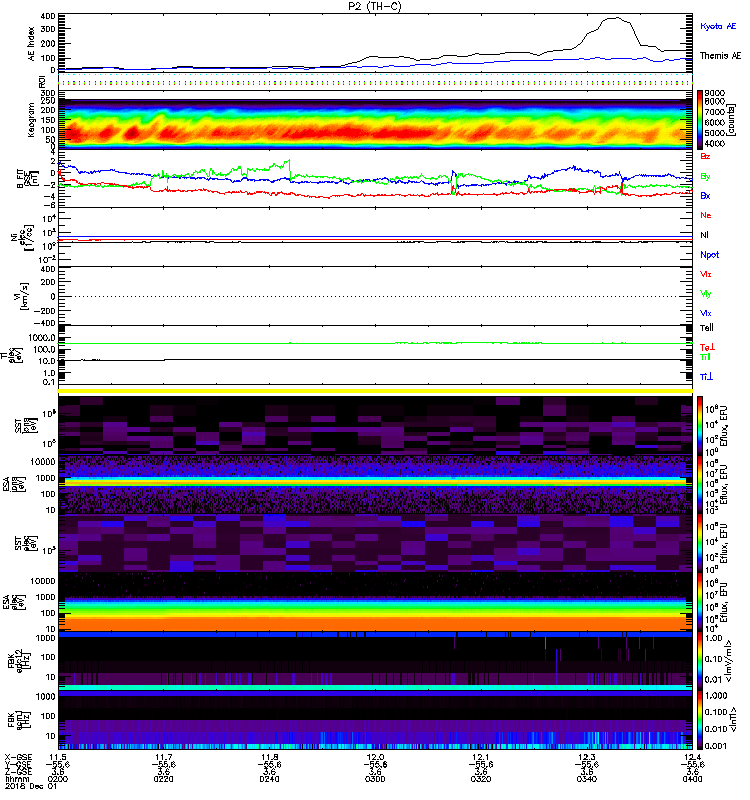Viewport: 750px width, 800px height.
Task: Select the red "Te⊥" temperature legend label
Action: click(707, 347)
